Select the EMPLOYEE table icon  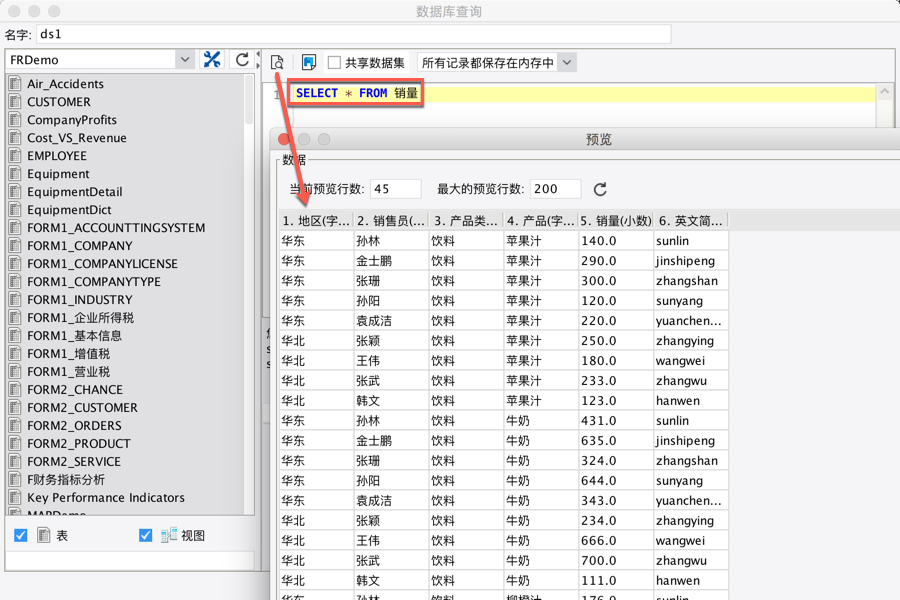pyautogui.click(x=15, y=156)
